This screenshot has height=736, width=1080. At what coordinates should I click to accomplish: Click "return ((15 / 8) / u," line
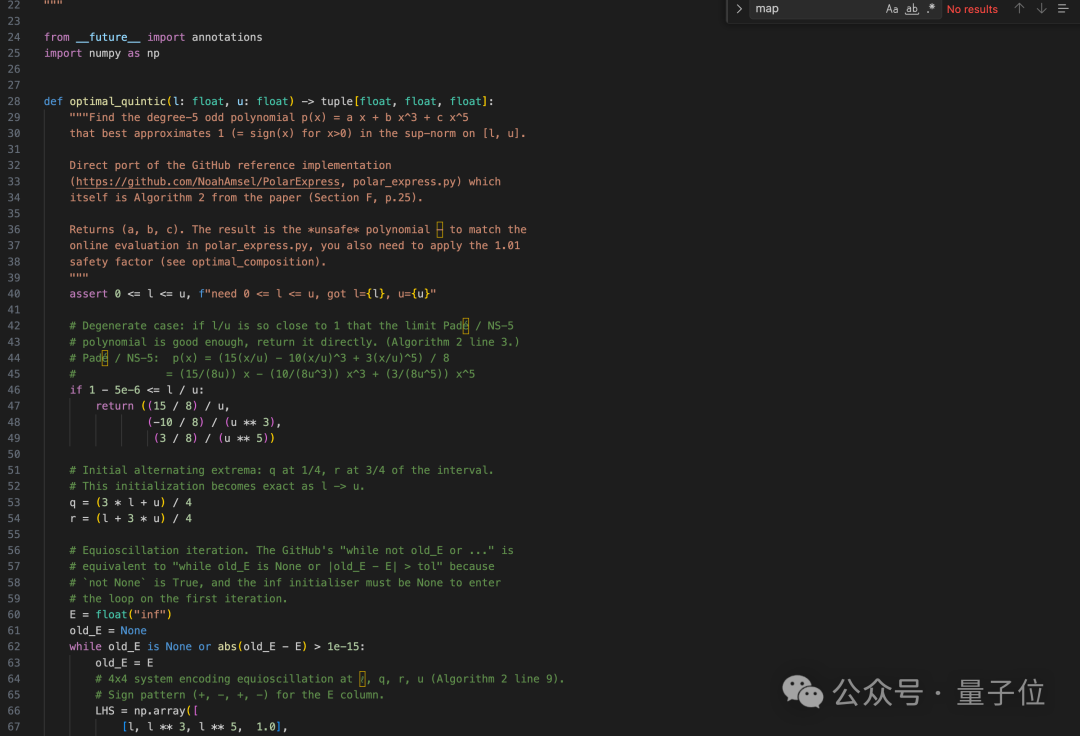(x=163, y=406)
